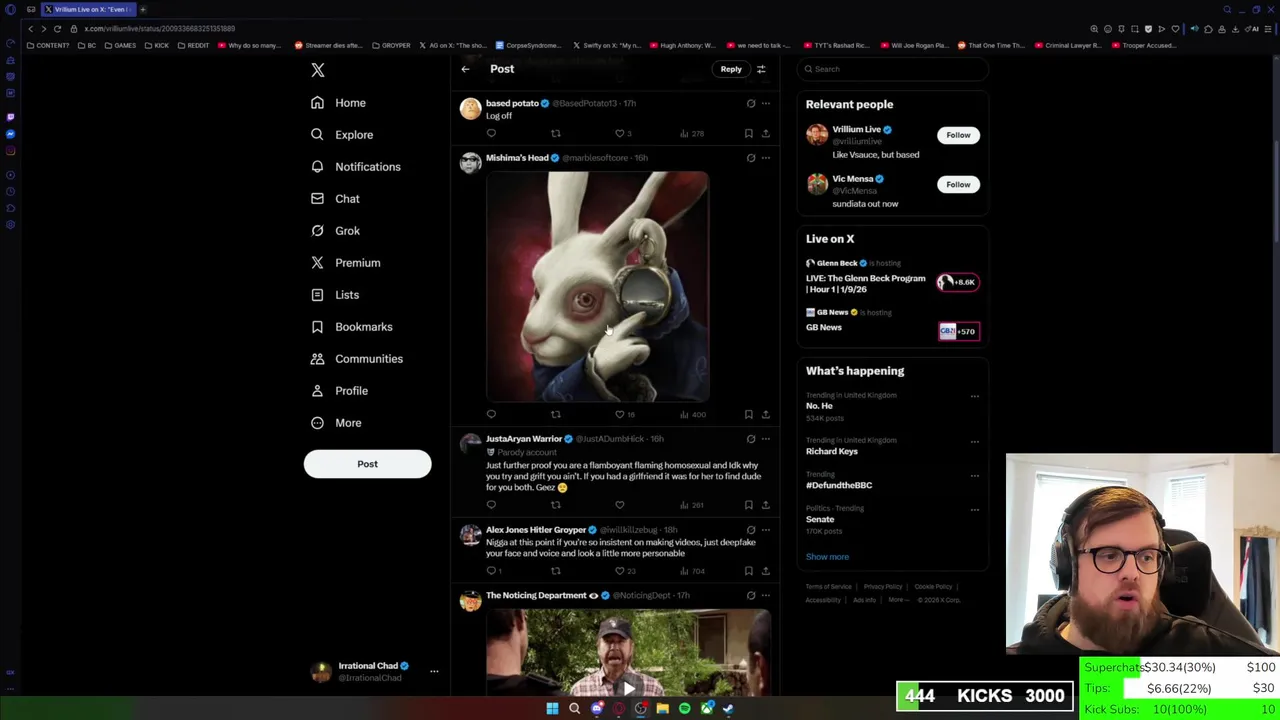1280x720 pixels.
Task: Like JustaAryan Warrior's post
Action: pos(620,505)
